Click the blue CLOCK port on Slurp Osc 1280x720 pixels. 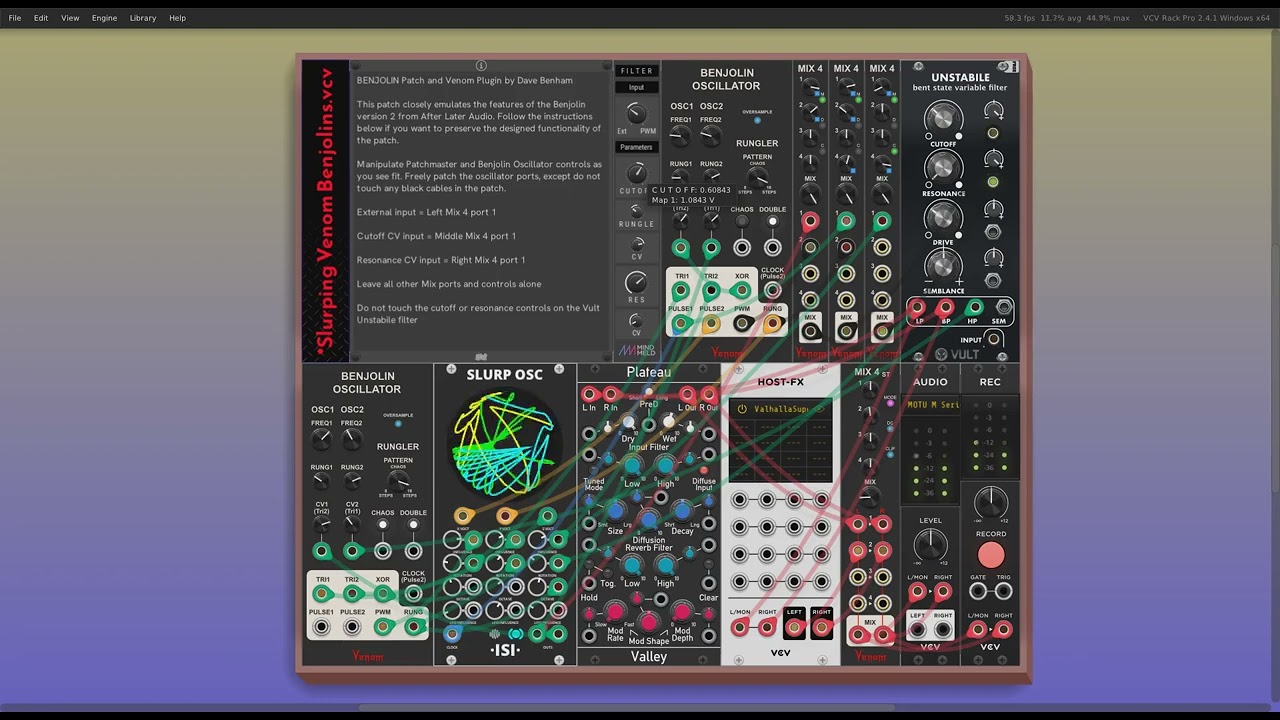click(x=452, y=634)
